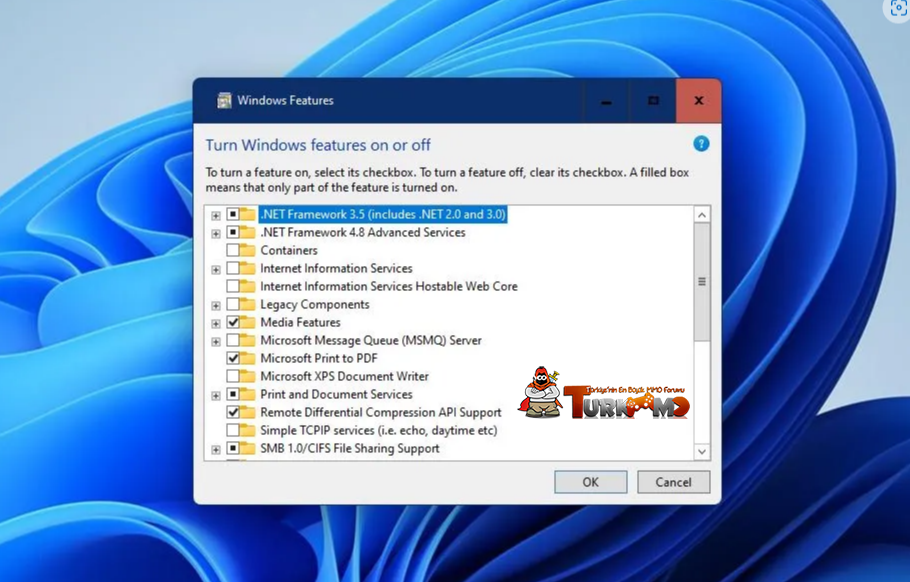Click the scrollbar down arrow in features list
910x582 pixels.
tap(702, 451)
